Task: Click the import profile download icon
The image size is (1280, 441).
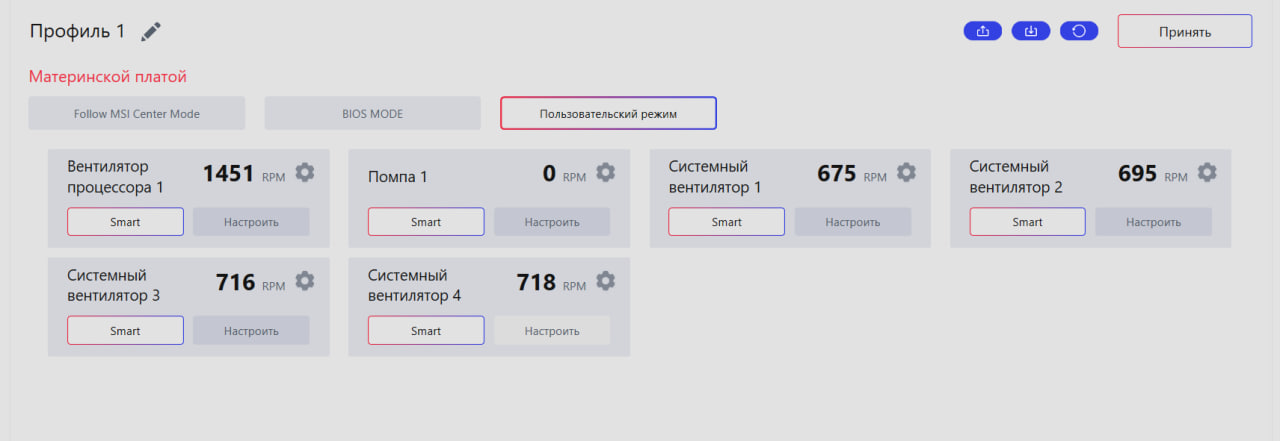Action: (1031, 31)
